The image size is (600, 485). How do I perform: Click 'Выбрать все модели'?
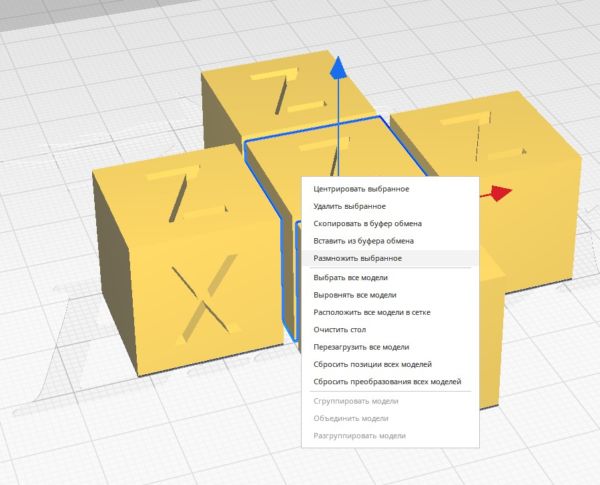(x=350, y=277)
